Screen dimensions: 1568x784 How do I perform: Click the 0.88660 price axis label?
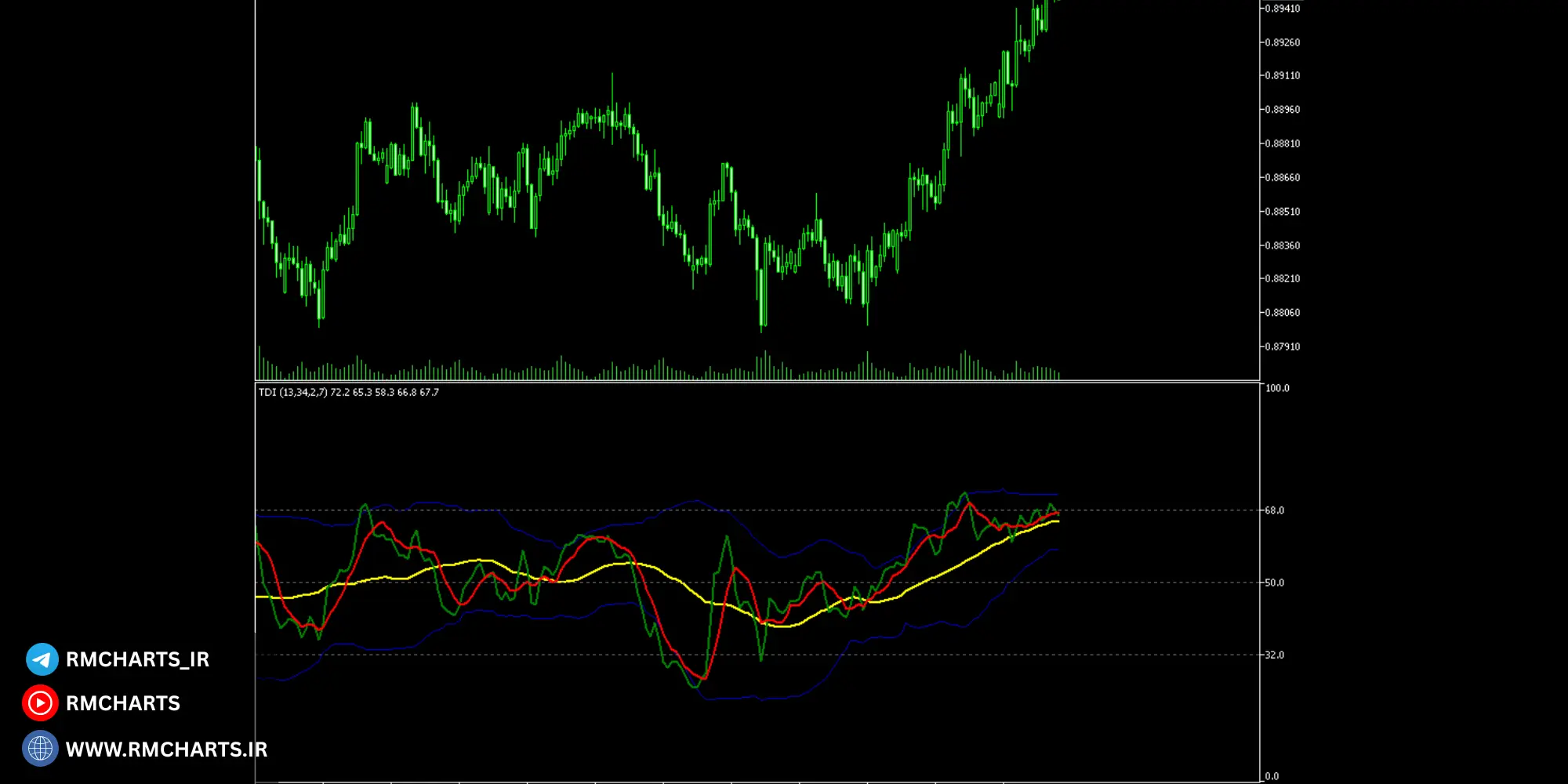pos(1282,178)
